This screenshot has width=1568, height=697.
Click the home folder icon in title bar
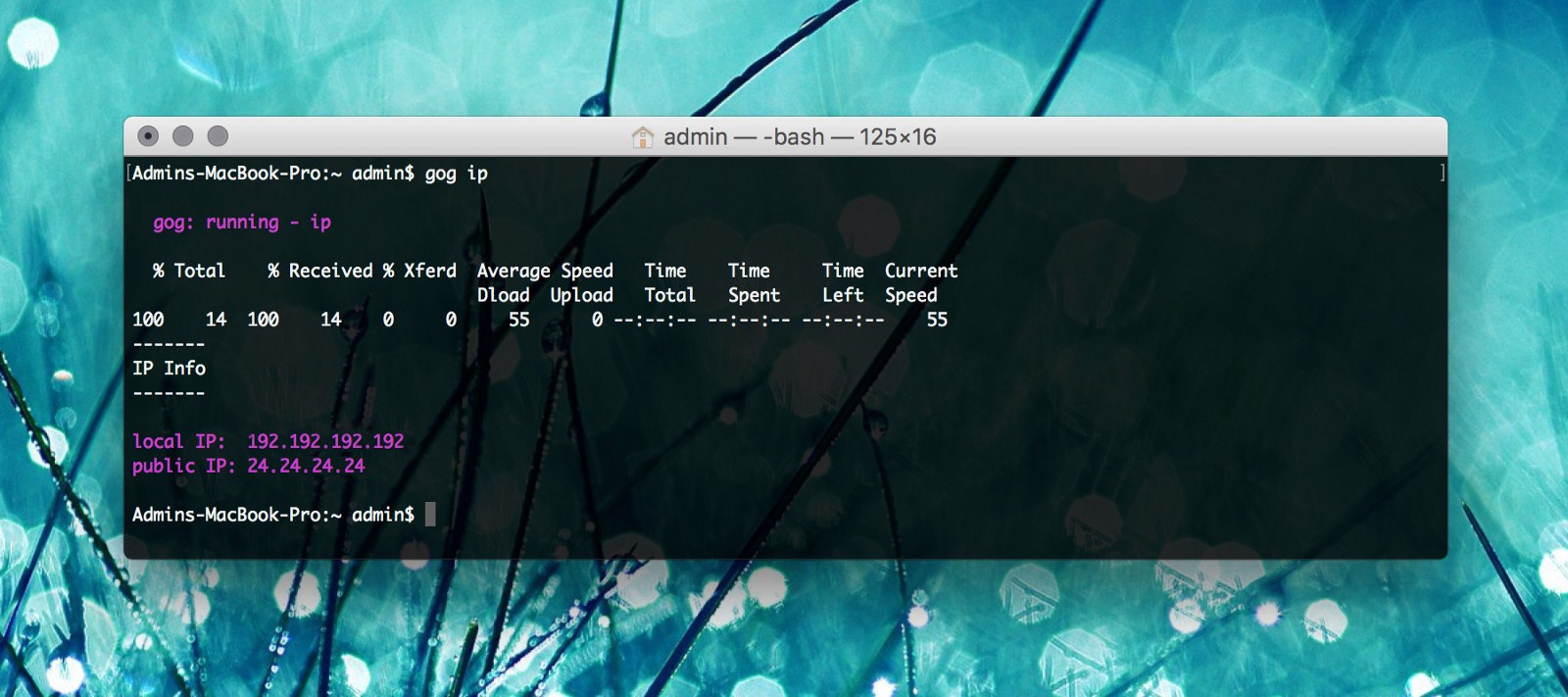tap(642, 136)
